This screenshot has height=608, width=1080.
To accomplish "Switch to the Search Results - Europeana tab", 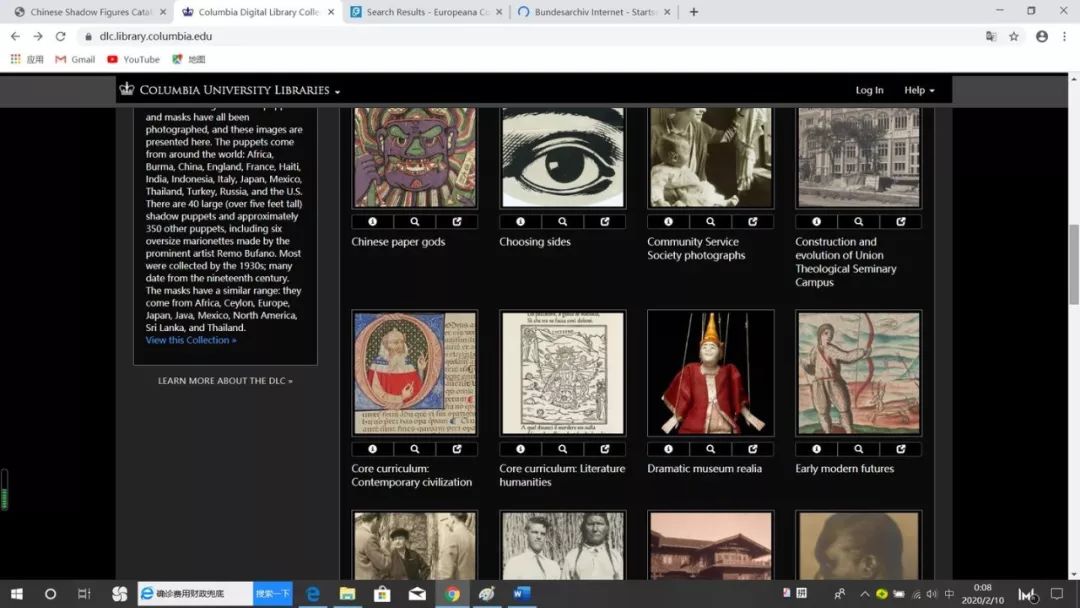I will 427,12.
